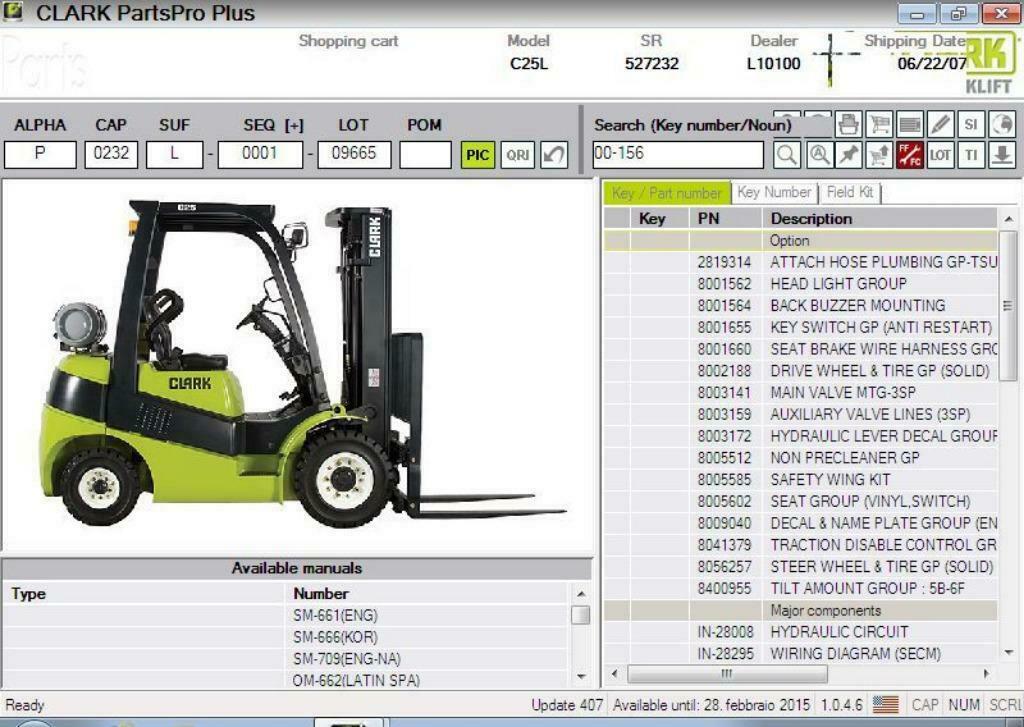Click manuals list scroll down arrow
Image resolution: width=1024 pixels, height=727 pixels.
(x=581, y=677)
